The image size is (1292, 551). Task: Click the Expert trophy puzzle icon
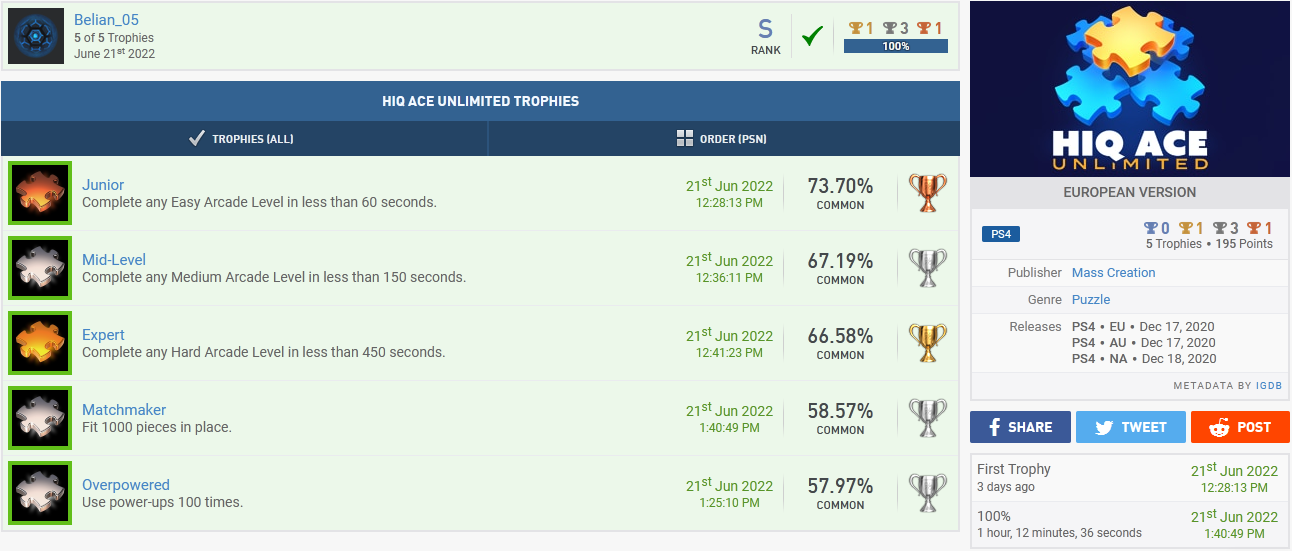pos(40,343)
